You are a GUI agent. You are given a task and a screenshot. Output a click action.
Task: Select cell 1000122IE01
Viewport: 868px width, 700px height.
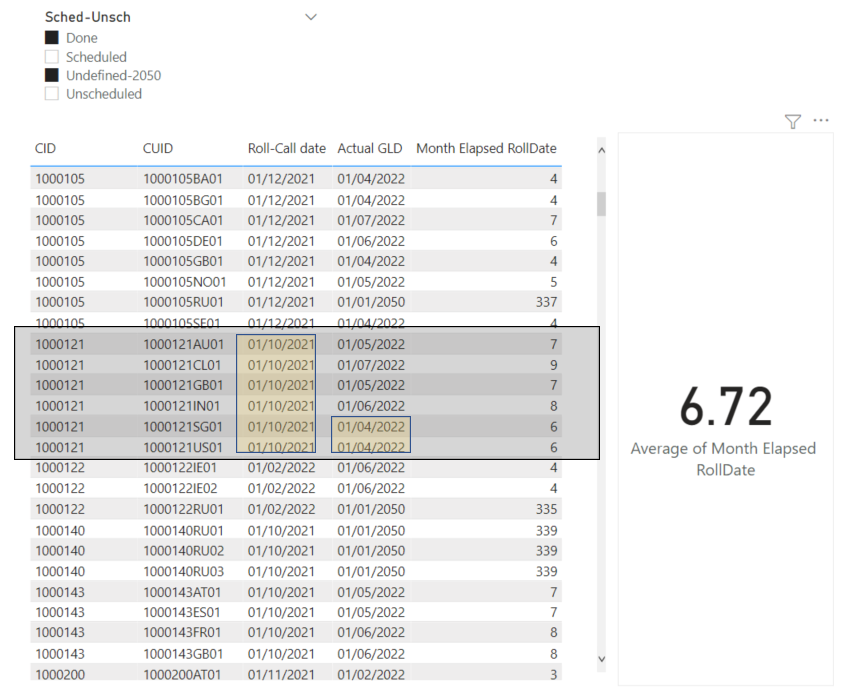coord(180,468)
